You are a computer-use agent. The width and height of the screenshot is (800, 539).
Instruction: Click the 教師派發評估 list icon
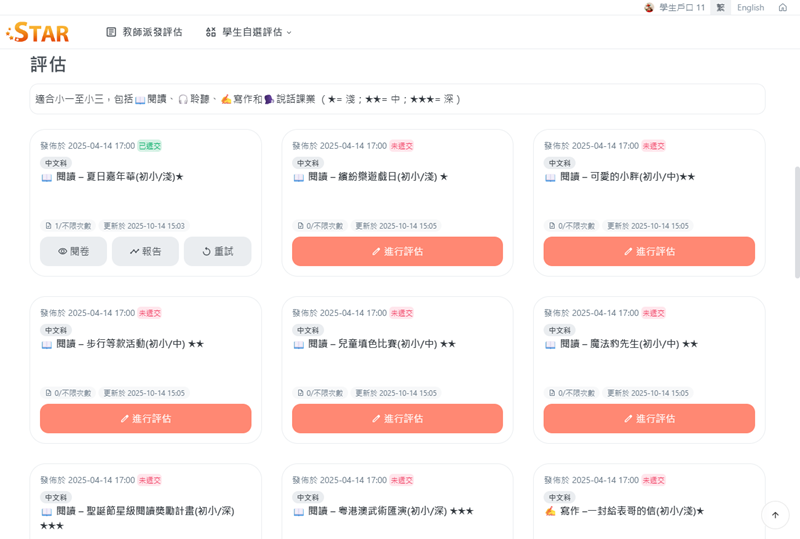[111, 32]
